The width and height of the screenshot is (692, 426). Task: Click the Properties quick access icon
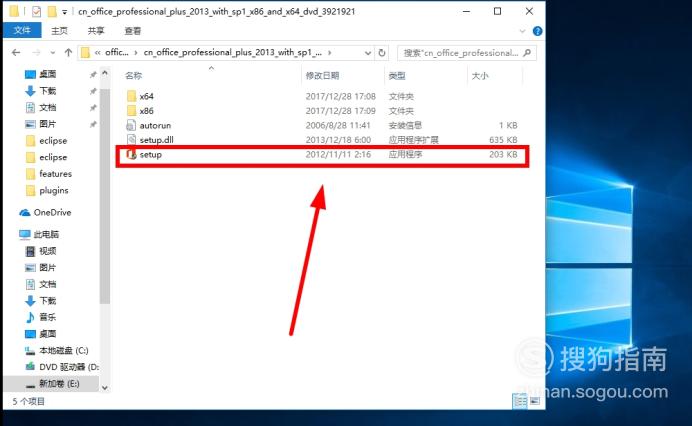(x=36, y=11)
